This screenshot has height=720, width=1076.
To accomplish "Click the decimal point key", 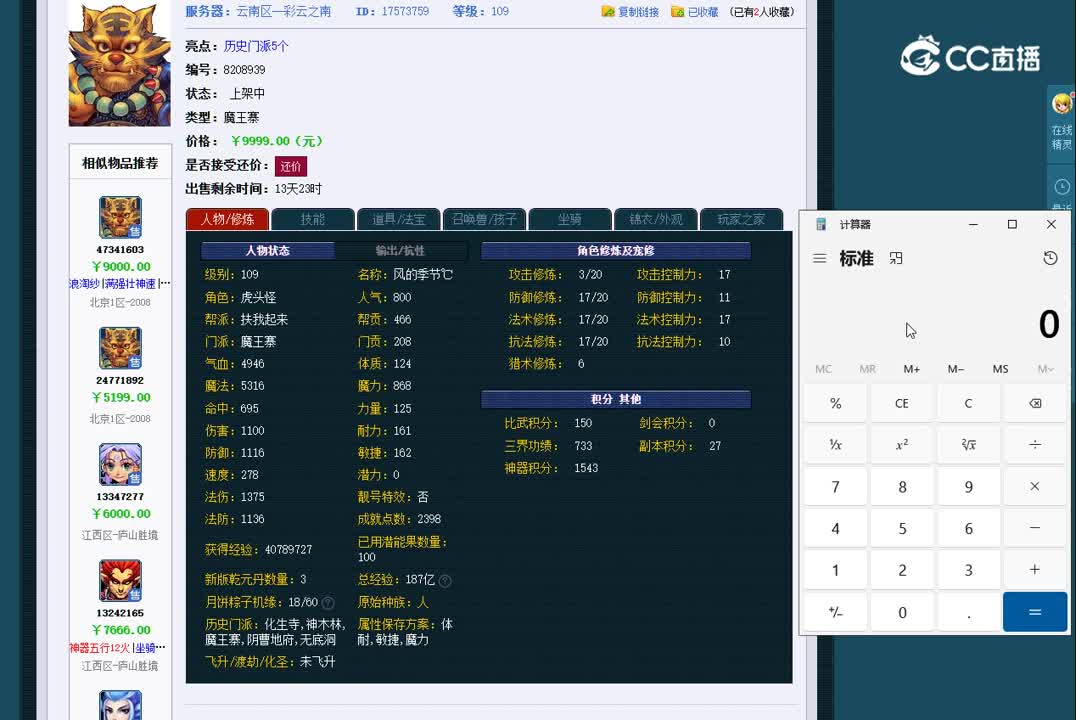I will pyautogui.click(x=968, y=612).
